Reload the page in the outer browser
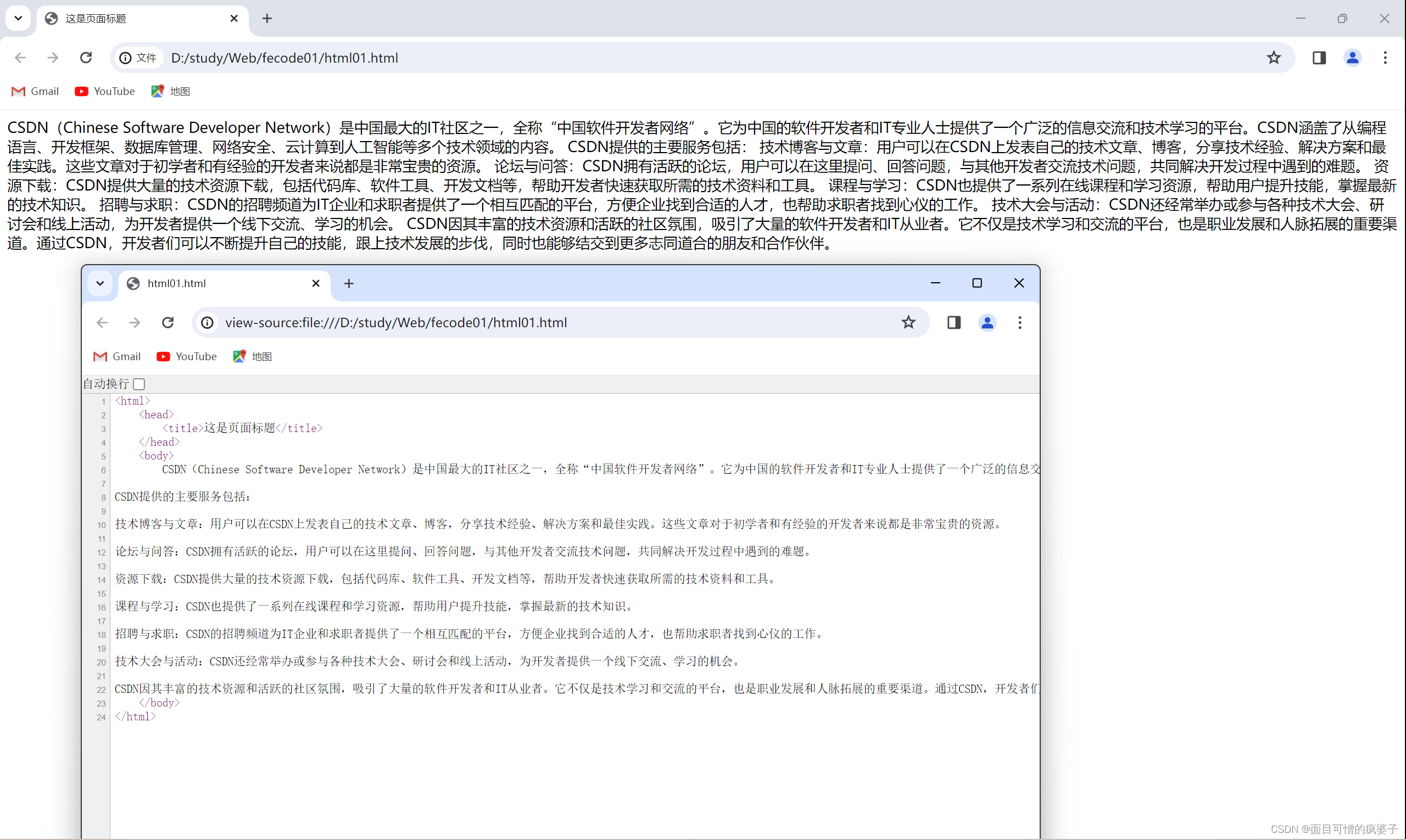 [86, 58]
